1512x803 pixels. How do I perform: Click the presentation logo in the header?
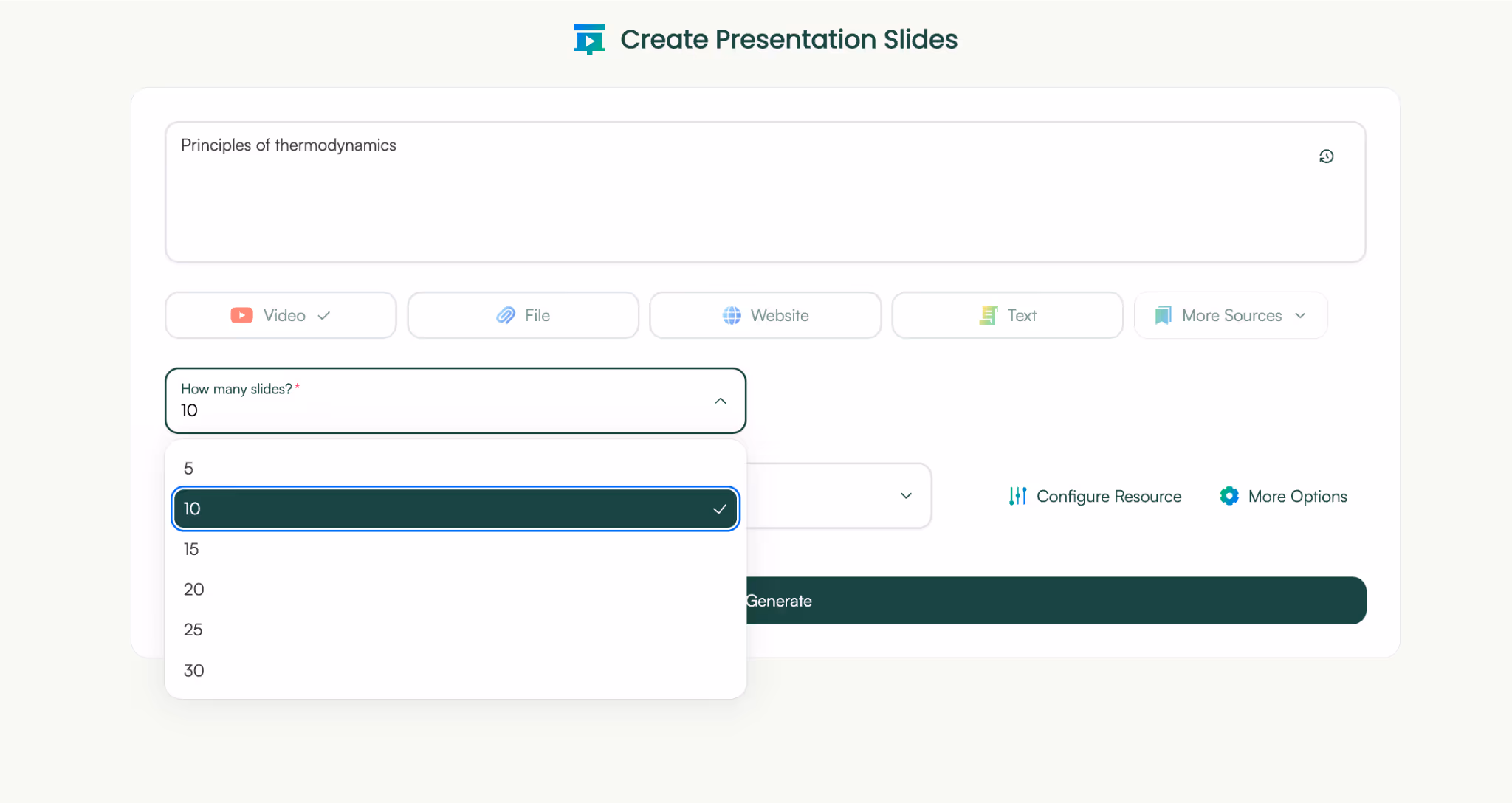[x=588, y=38]
